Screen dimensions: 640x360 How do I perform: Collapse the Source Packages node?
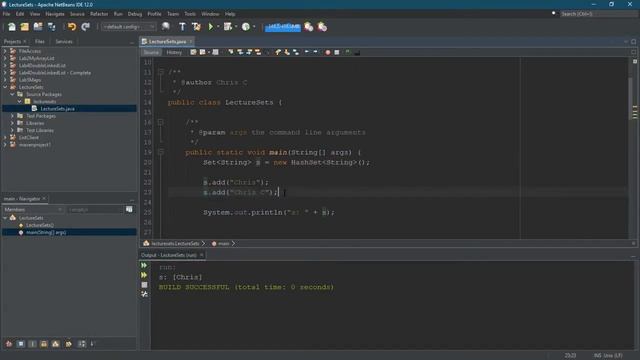click(x=12, y=94)
